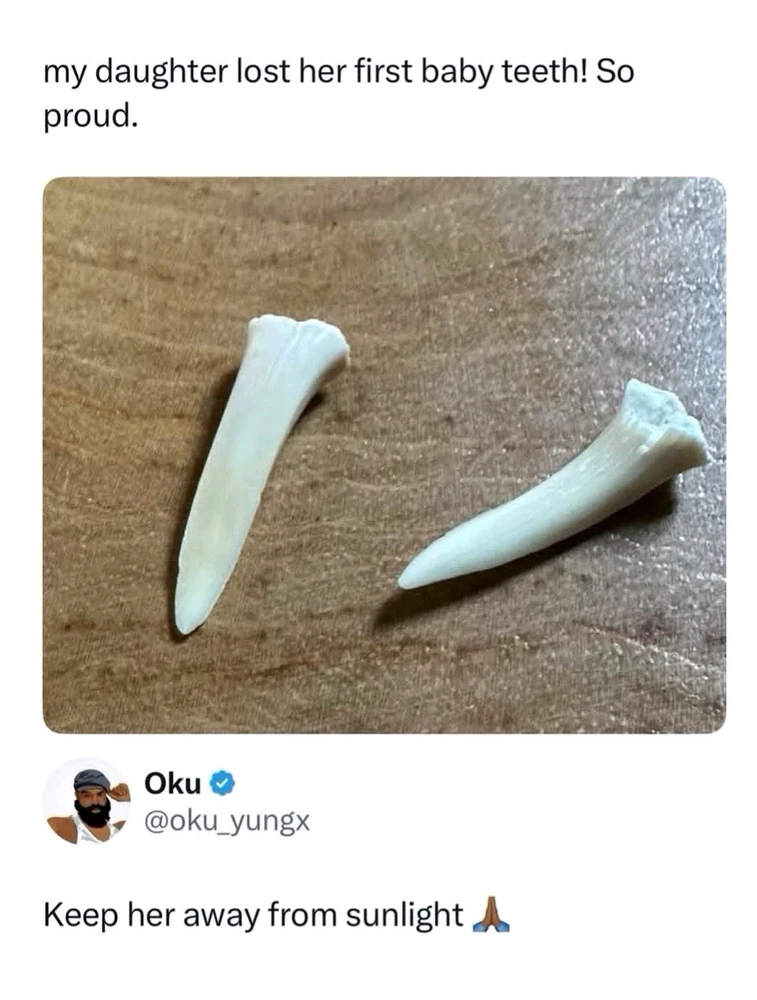This screenshot has height=1000, width=757.
Task: Click the "my daughter lost" caption line
Action: [x=339, y=73]
